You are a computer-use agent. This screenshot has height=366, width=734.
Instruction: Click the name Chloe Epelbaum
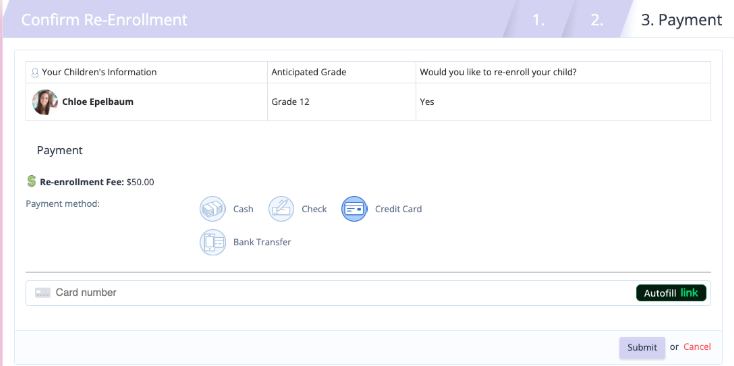point(98,102)
